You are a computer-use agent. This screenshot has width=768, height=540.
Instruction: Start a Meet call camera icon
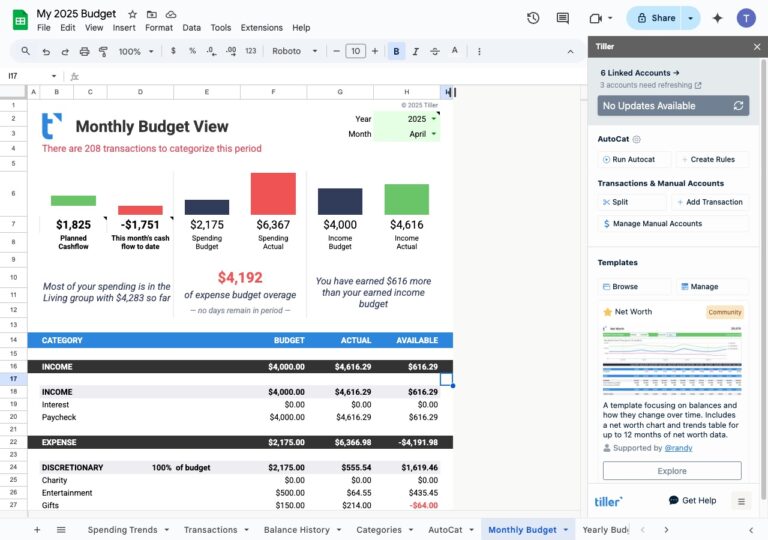pyautogui.click(x=595, y=18)
